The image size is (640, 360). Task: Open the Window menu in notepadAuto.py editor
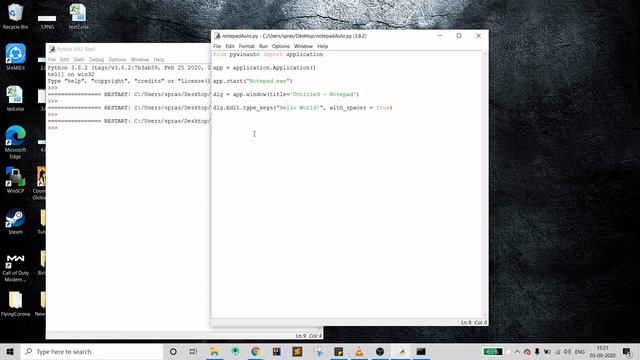(303, 46)
